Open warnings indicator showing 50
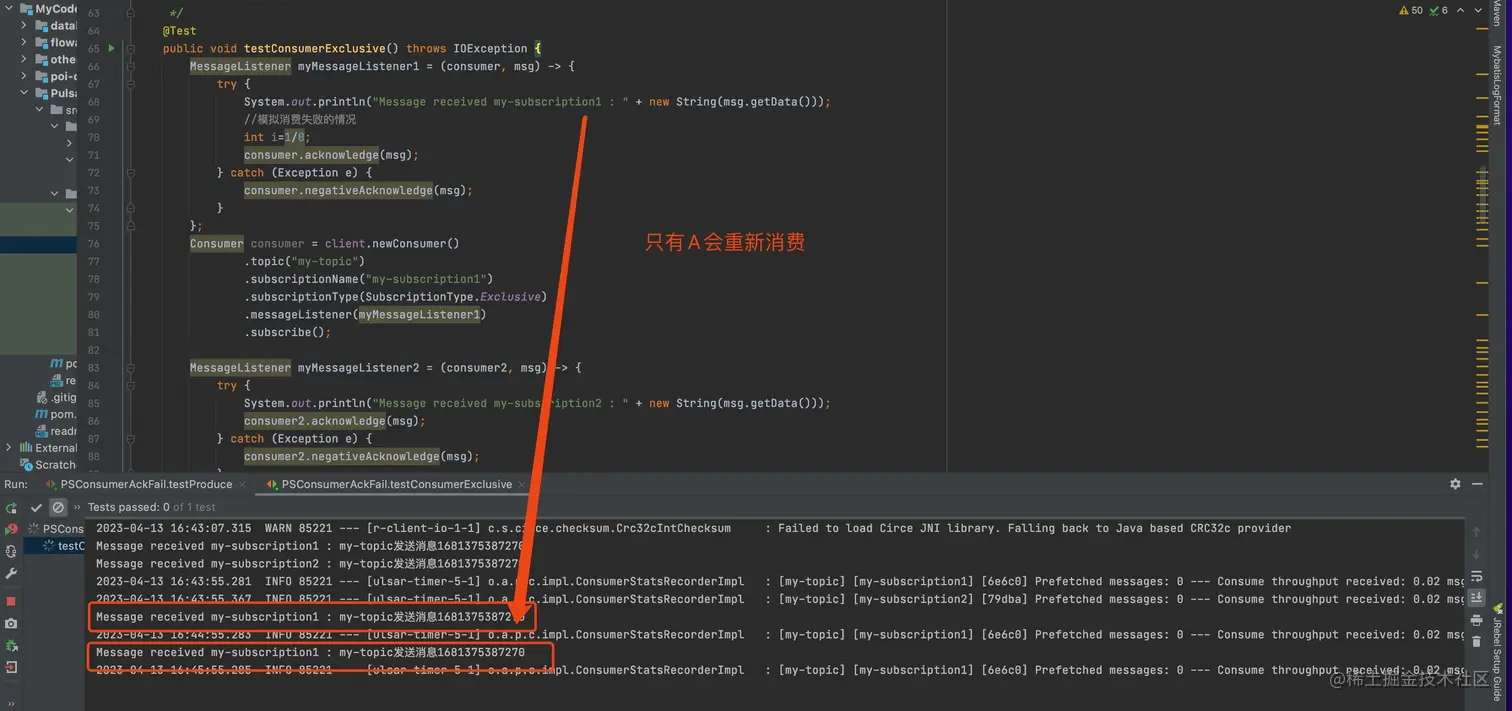 coord(1410,10)
